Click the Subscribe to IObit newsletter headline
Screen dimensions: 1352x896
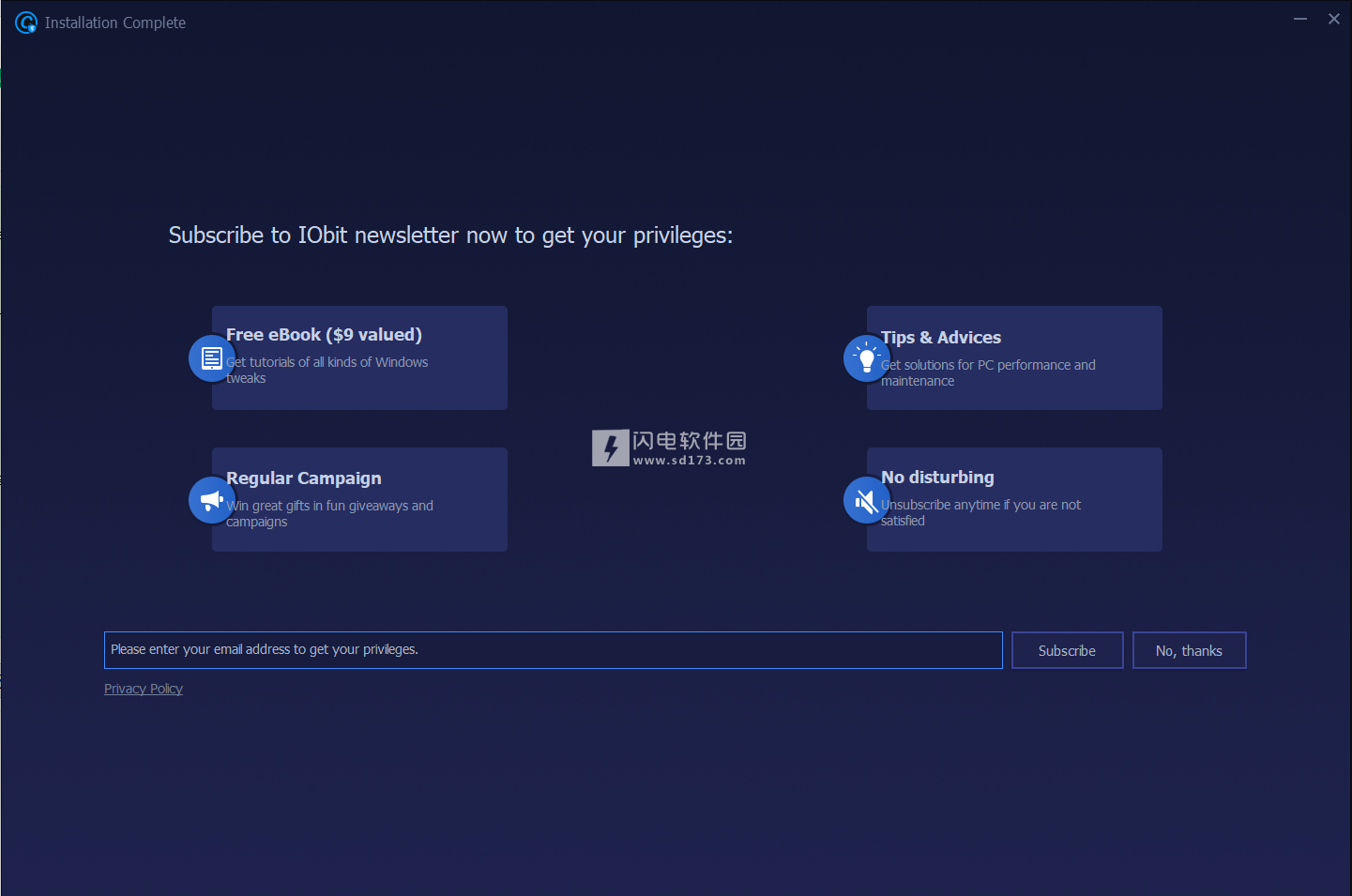point(450,235)
